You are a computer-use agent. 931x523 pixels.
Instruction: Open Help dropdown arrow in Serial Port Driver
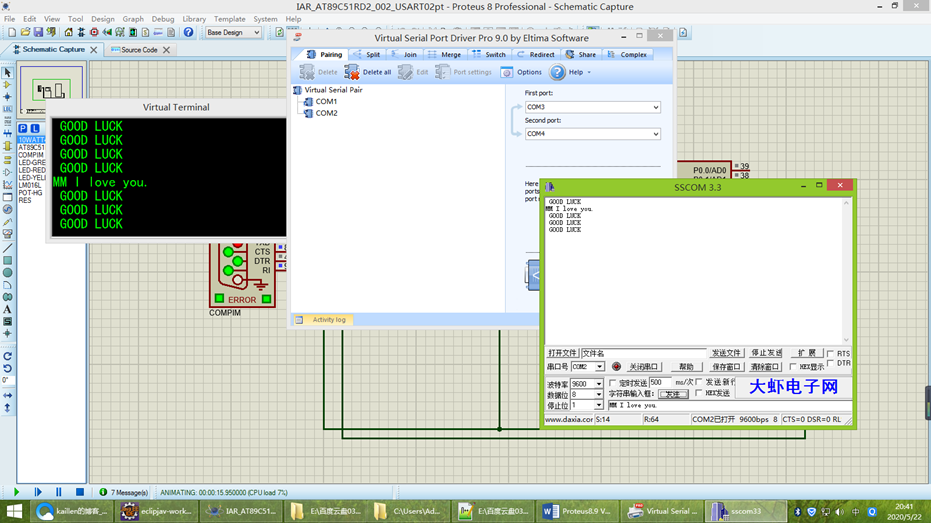[589, 72]
